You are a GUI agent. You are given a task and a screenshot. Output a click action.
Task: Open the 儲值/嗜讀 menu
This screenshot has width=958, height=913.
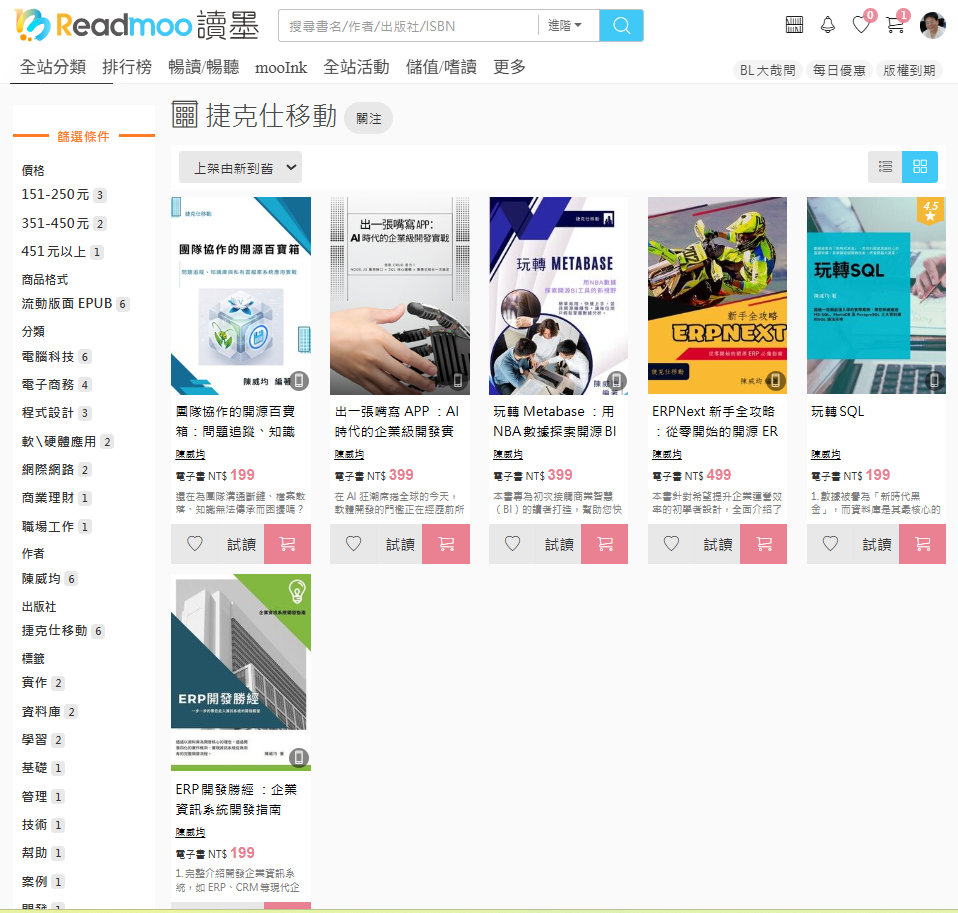441,67
